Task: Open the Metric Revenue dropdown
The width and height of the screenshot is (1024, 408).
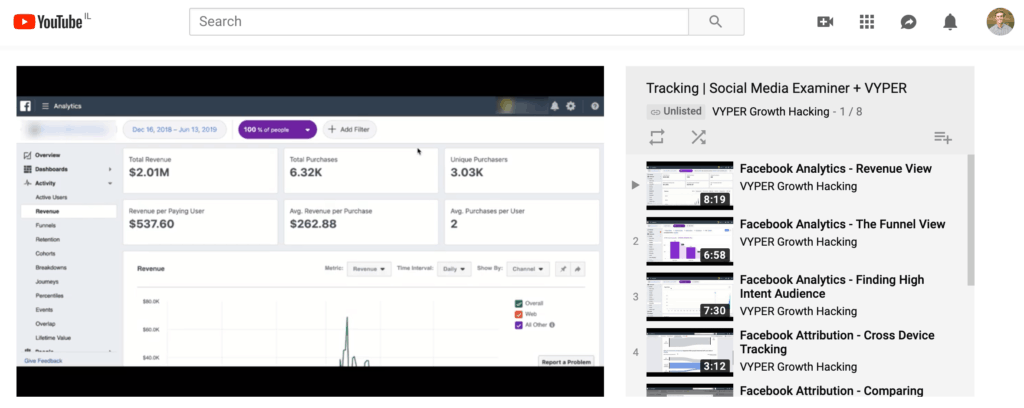Action: click(369, 269)
